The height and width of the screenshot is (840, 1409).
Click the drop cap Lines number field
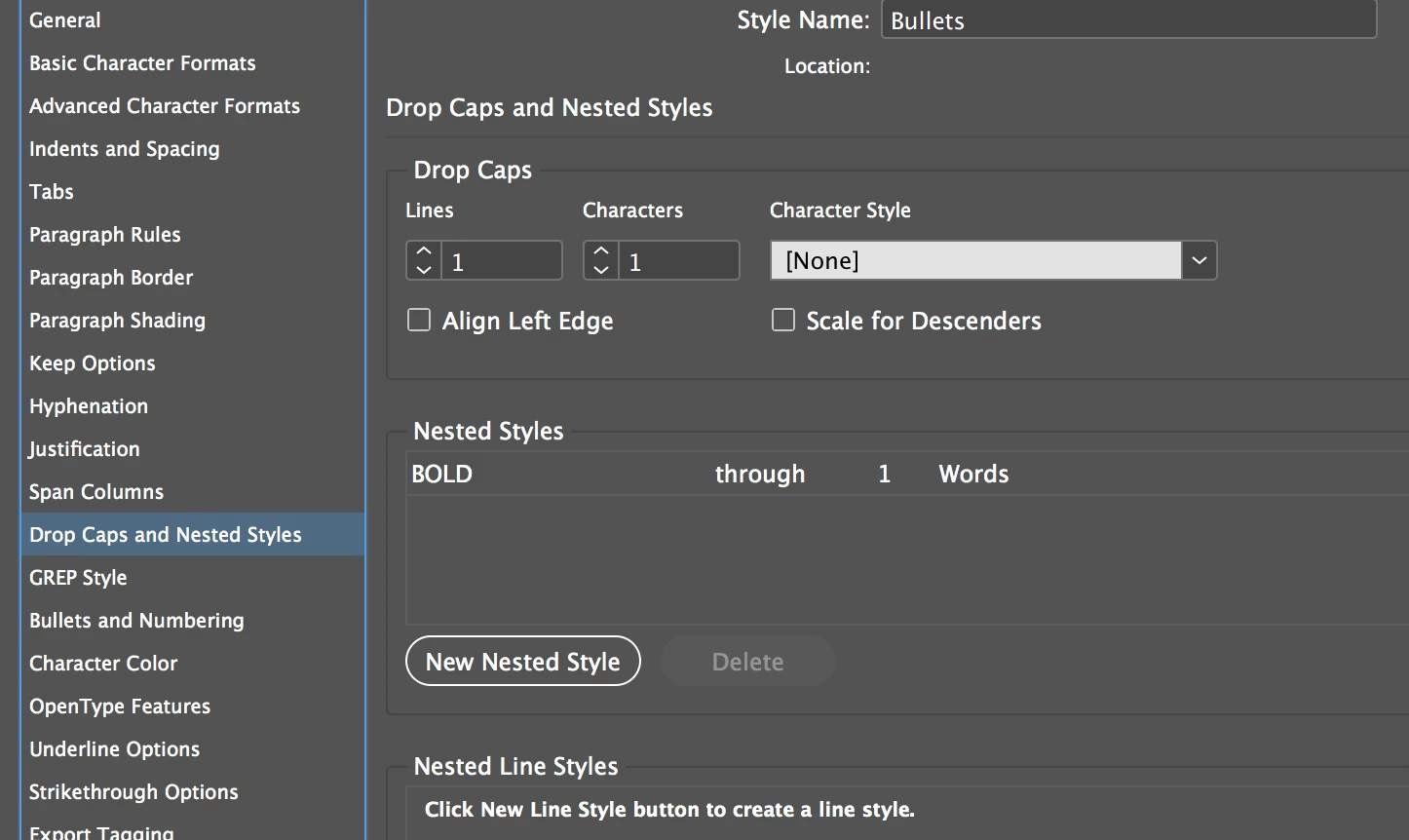pyautogui.click(x=501, y=261)
